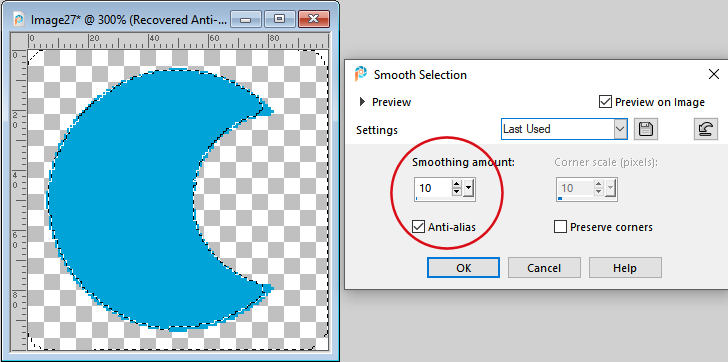The height and width of the screenshot is (362, 728).
Task: Click the Image27 window title bar text
Action: (129, 19)
